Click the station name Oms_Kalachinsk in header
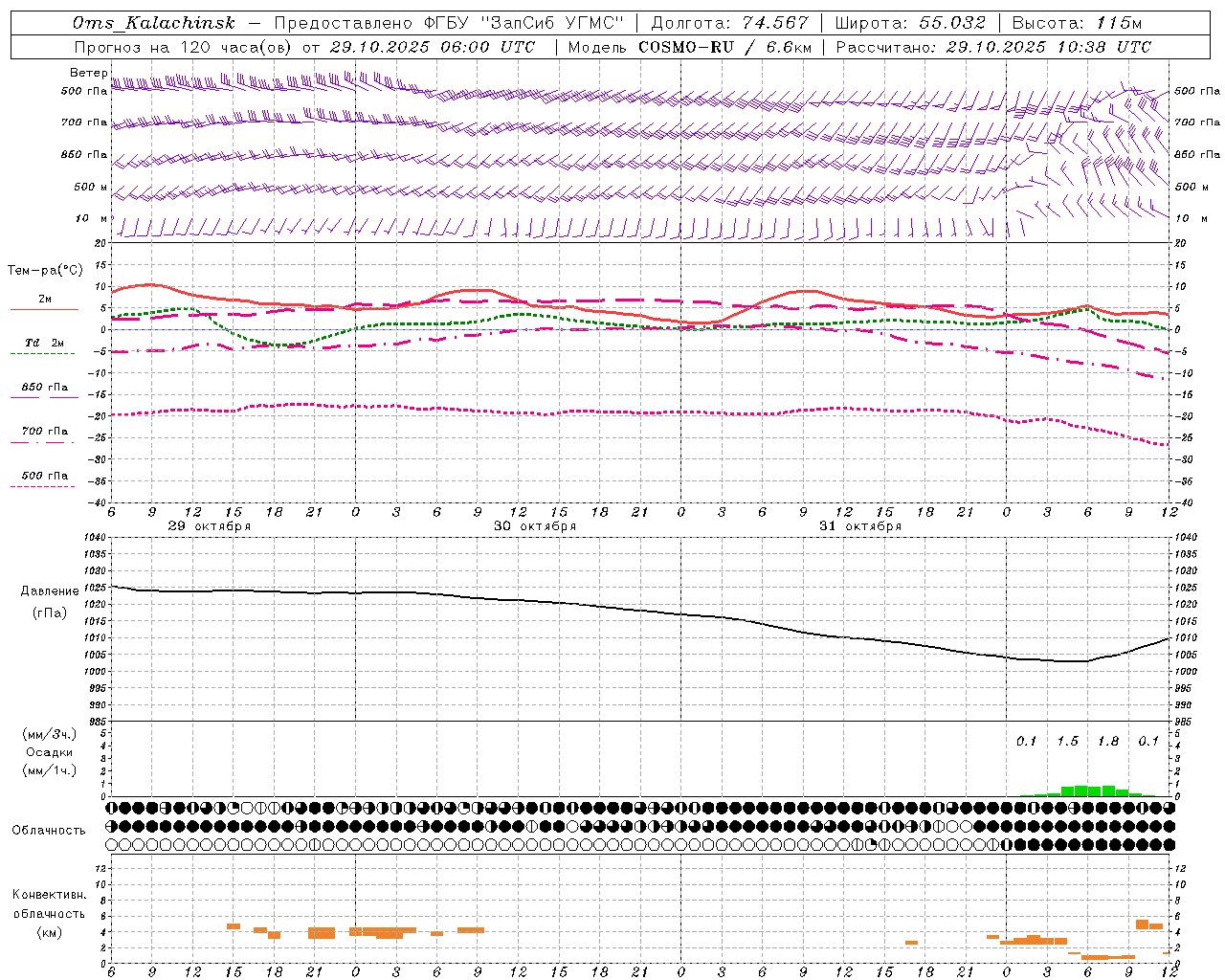 coord(153,23)
